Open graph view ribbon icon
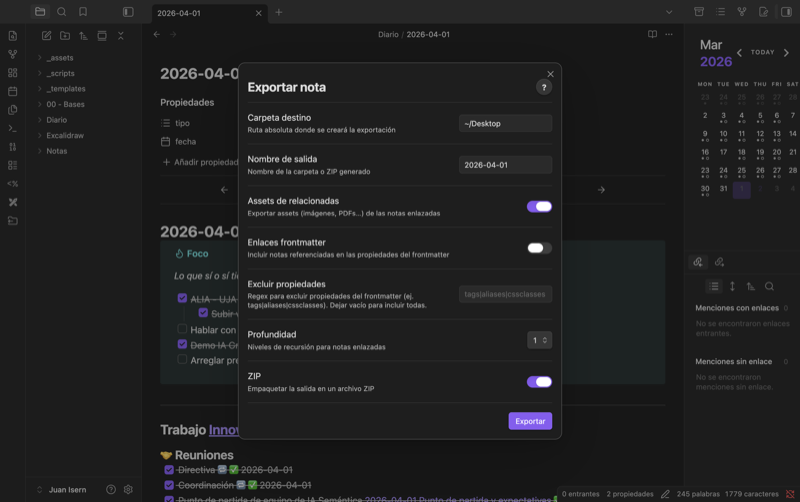Screen dimensions: 800x502 [13, 54]
